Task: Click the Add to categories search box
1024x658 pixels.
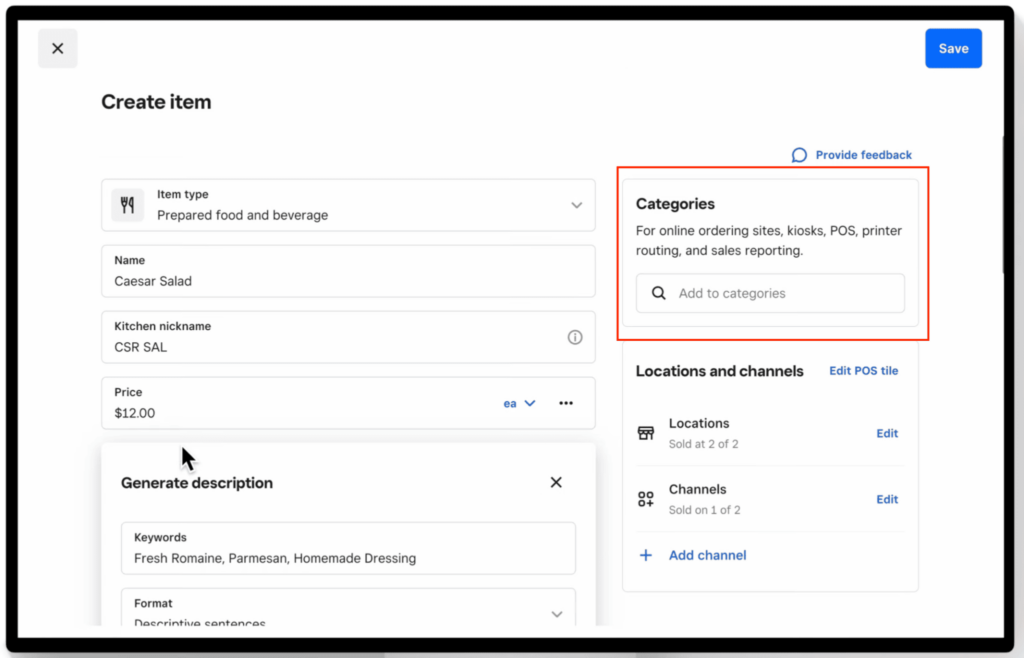Action: pyautogui.click(x=770, y=293)
